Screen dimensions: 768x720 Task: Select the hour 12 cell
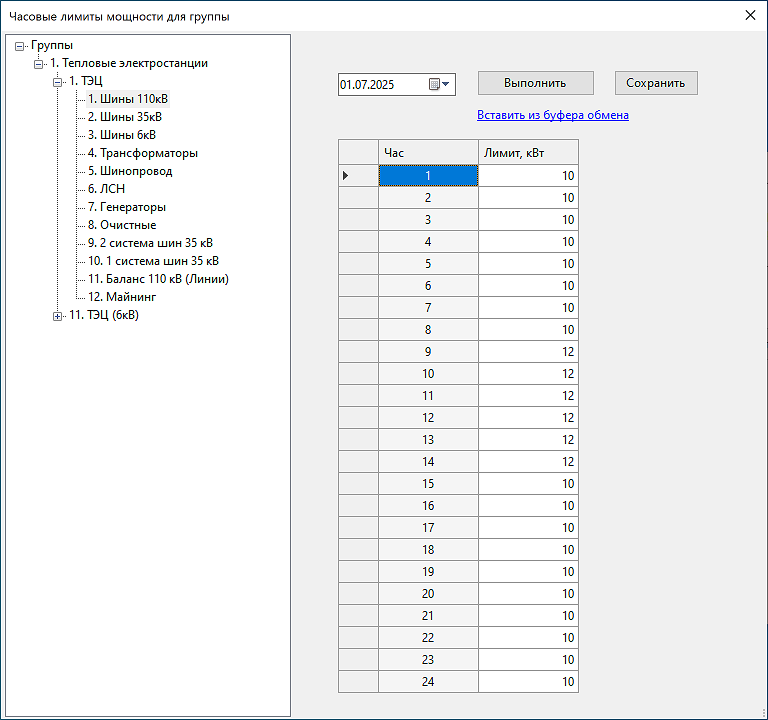point(428,418)
